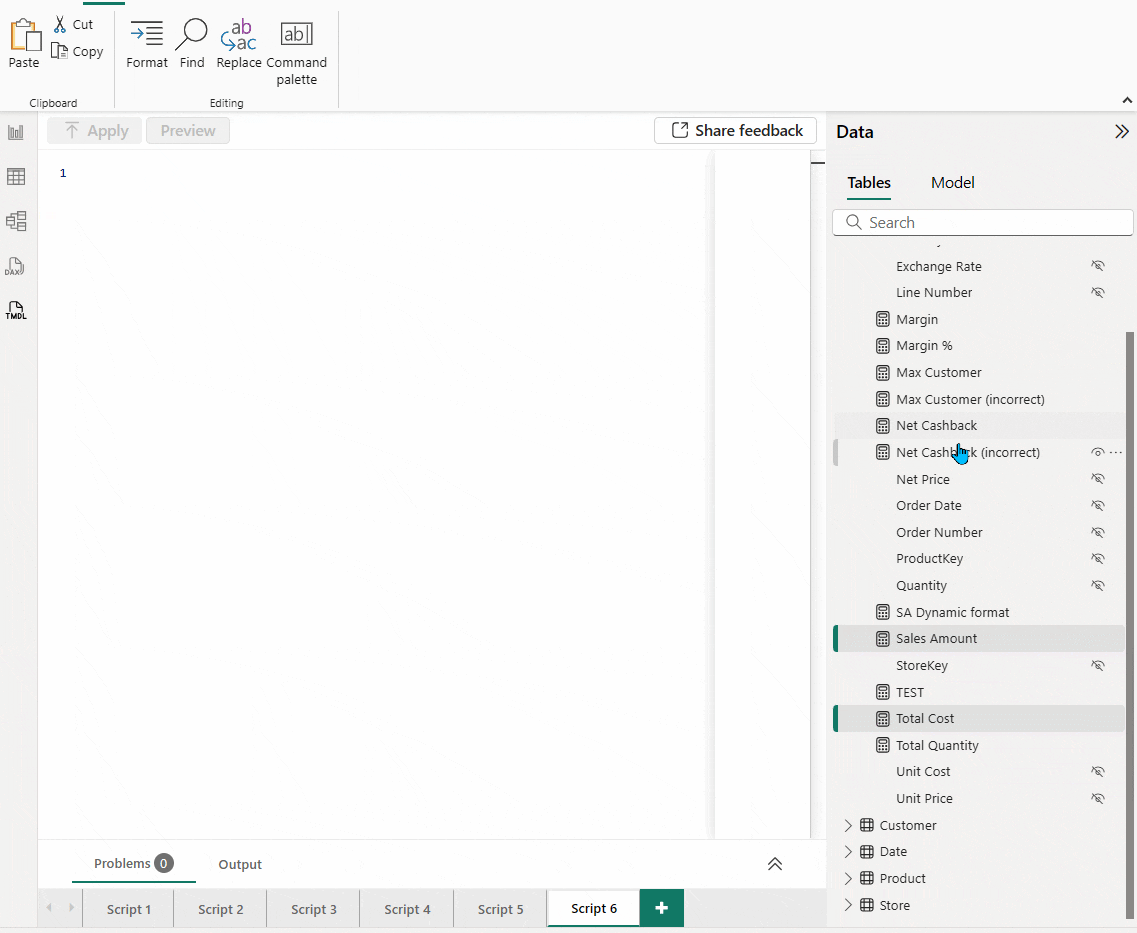The image size is (1137, 933).
Task: Open the Problems tab
Action: coord(133,863)
